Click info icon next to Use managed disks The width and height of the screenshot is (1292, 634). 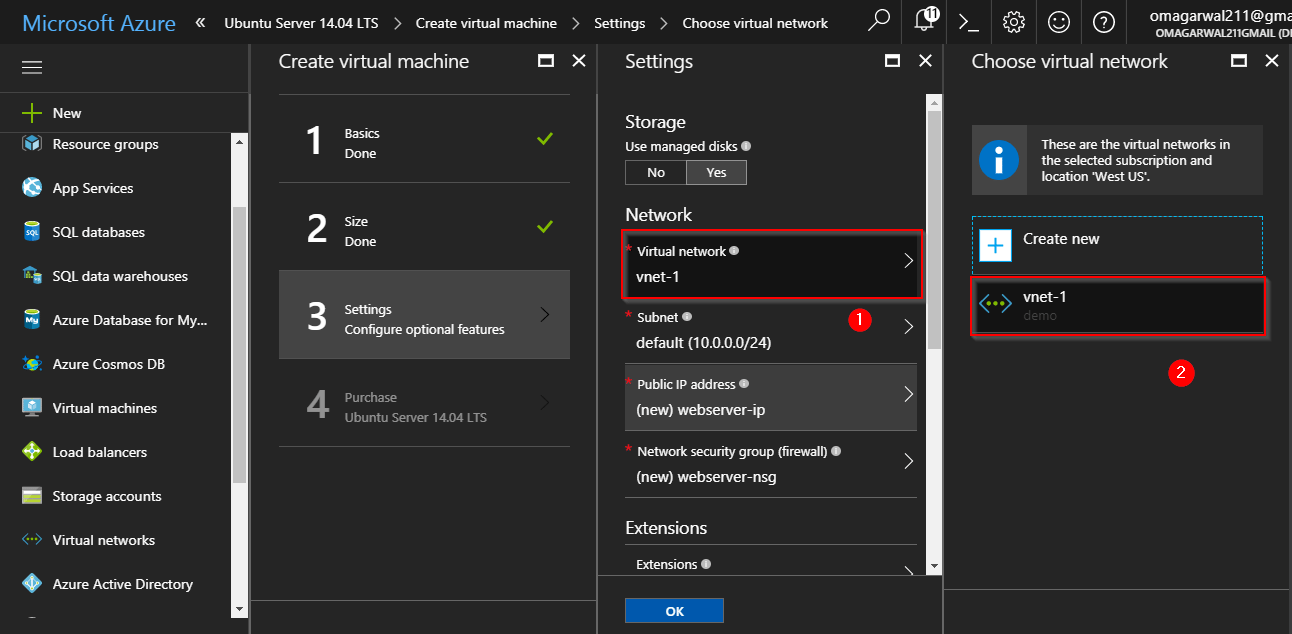[746, 146]
